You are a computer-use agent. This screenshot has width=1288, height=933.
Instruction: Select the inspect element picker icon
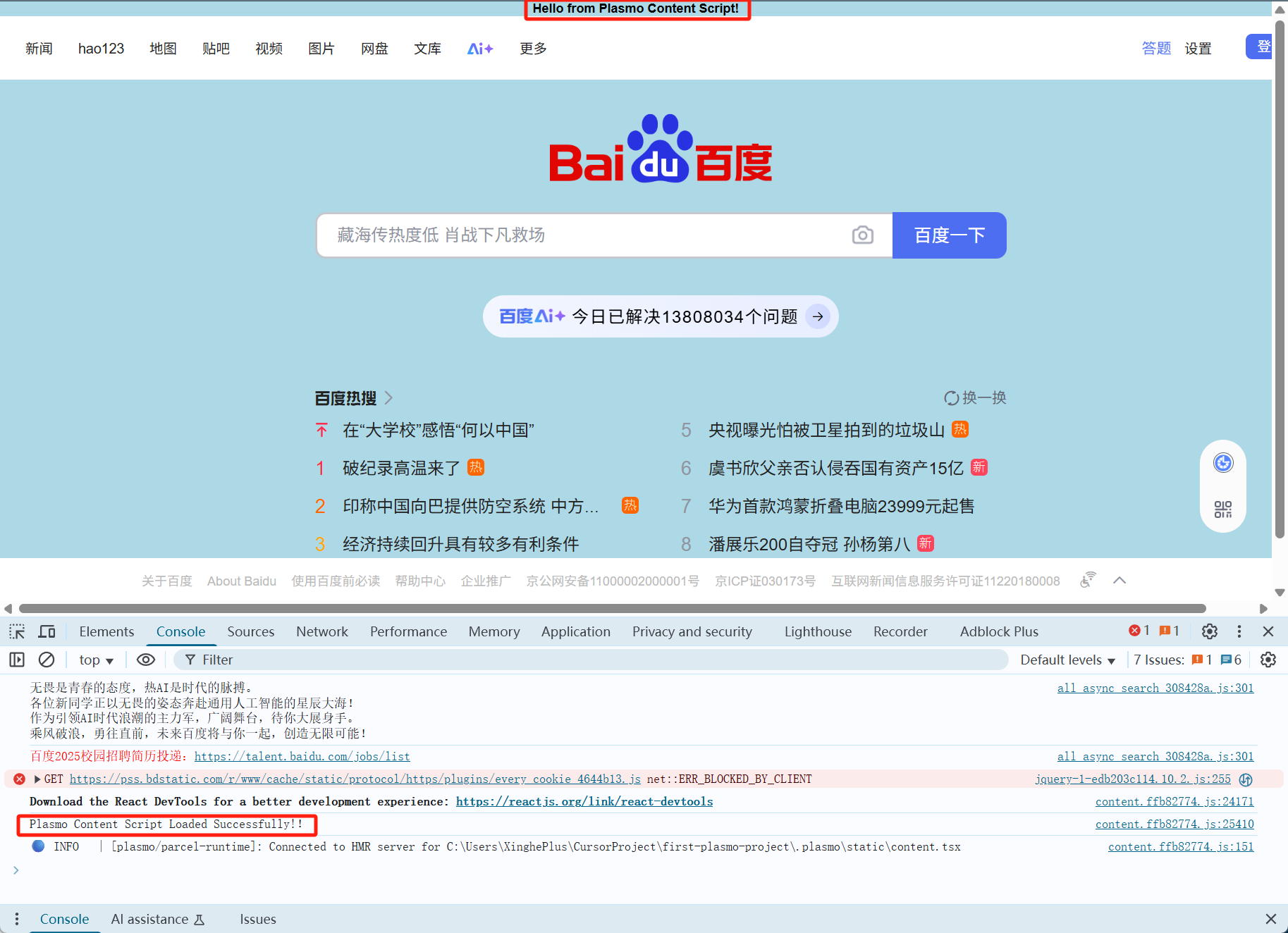pos(17,631)
